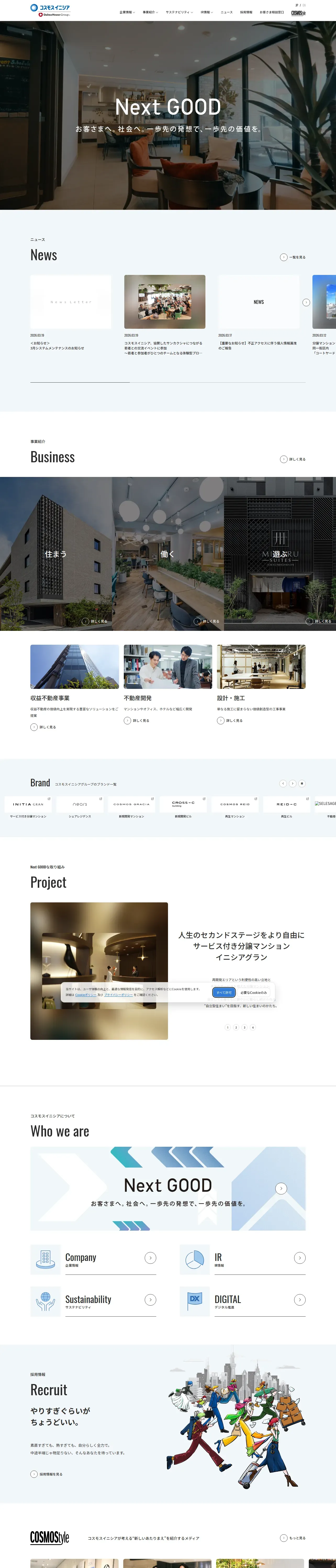Open ニュース in the top navigation
Image resolution: width=336 pixels, height=1568 pixels.
coord(226,12)
